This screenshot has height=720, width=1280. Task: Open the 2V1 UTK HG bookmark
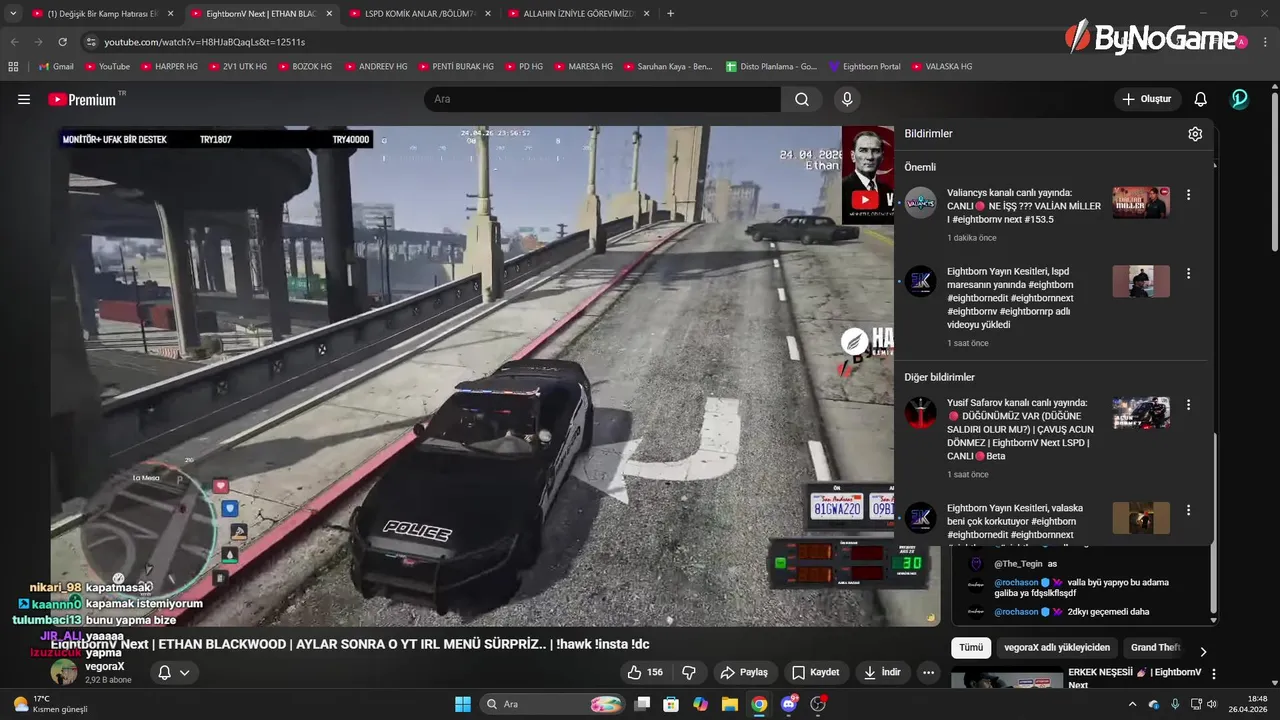click(x=238, y=66)
